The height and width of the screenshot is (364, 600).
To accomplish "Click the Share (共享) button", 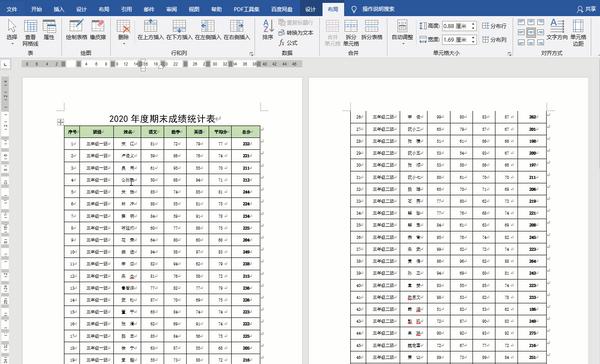I will 586,9.
